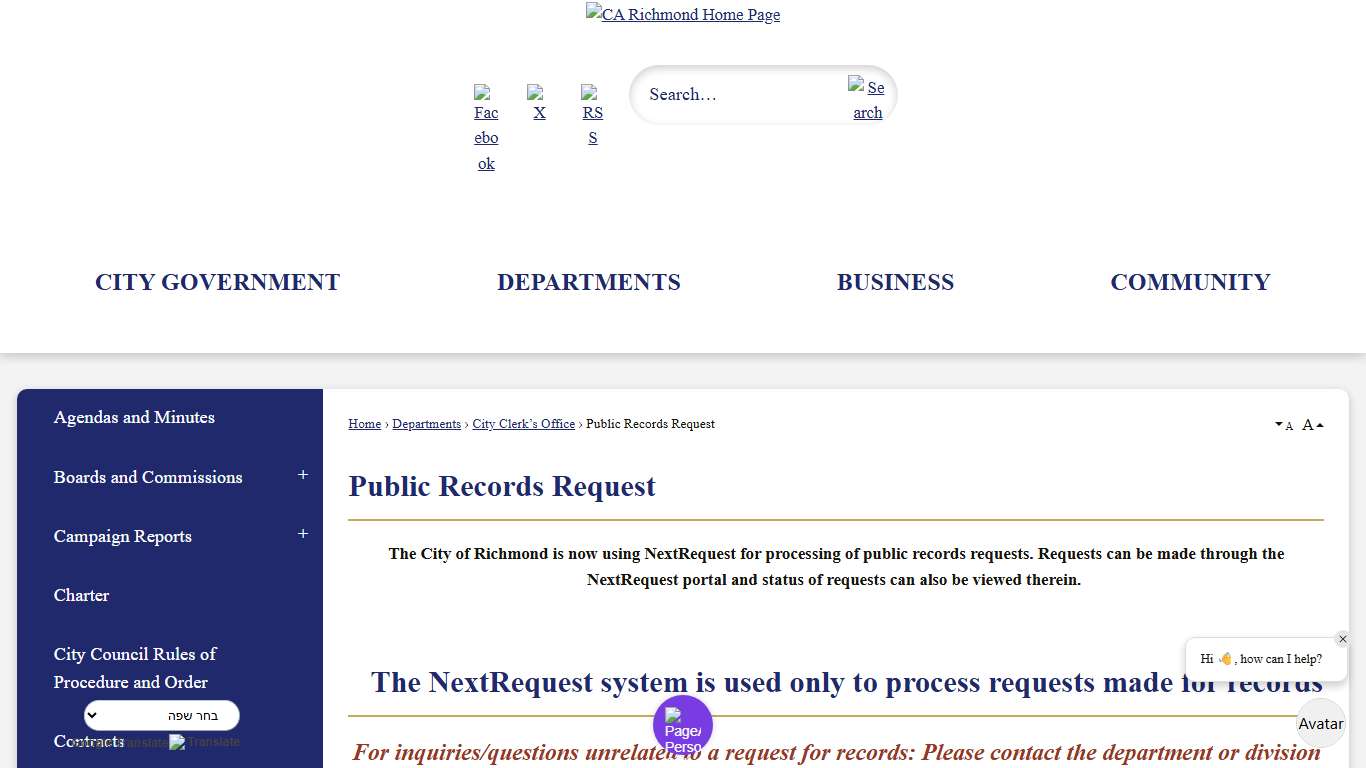Follow the City Clerk's Office breadcrumb link
The height and width of the screenshot is (768, 1366).
click(x=523, y=423)
